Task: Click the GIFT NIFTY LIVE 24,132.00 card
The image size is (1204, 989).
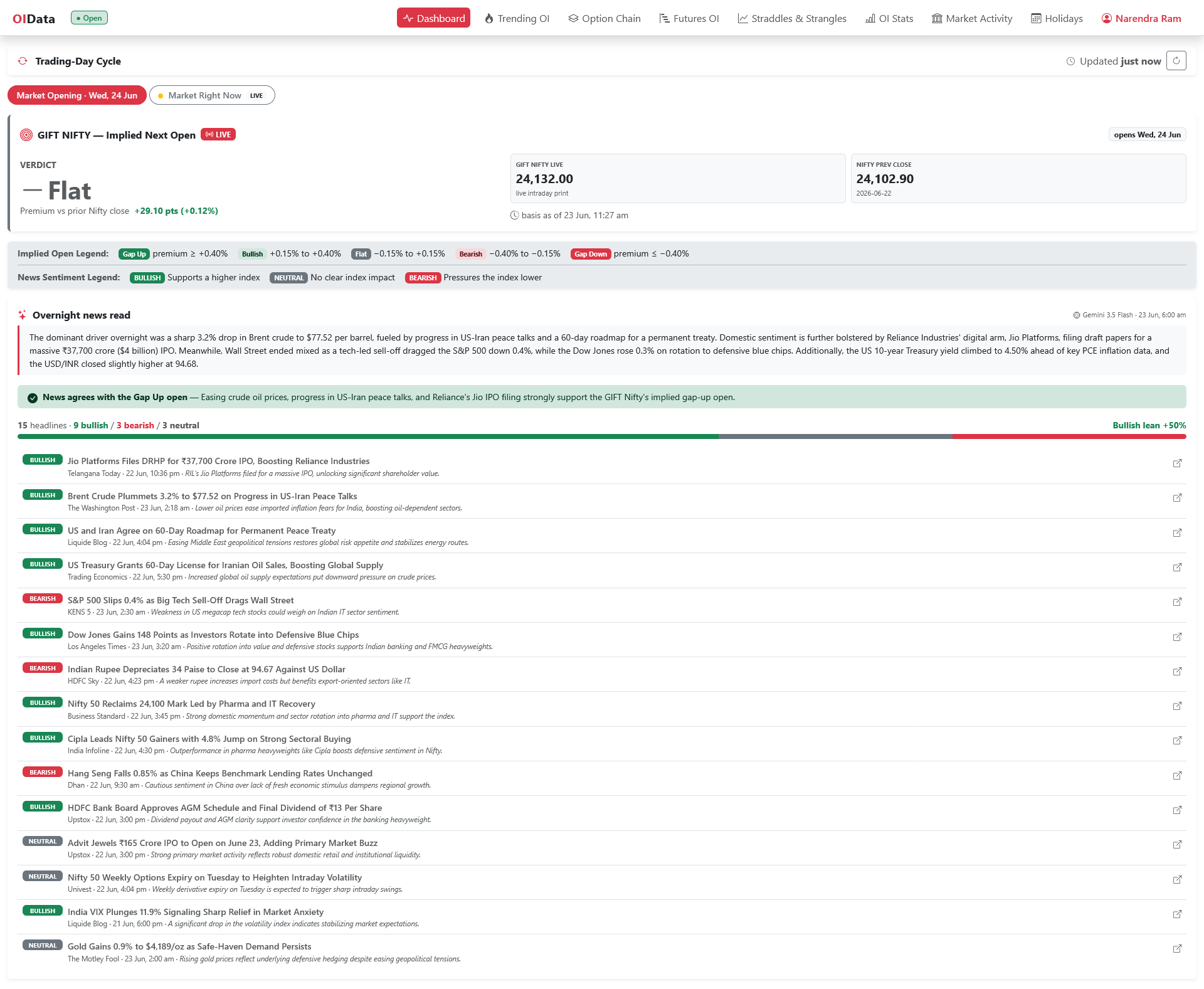Action: tap(677, 179)
